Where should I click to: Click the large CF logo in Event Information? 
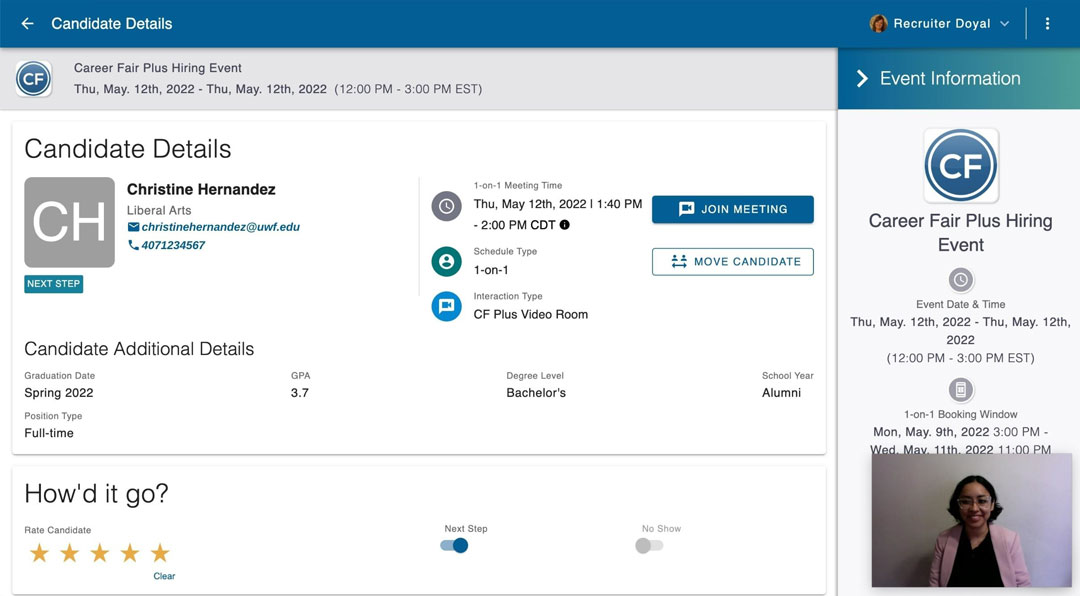click(960, 165)
